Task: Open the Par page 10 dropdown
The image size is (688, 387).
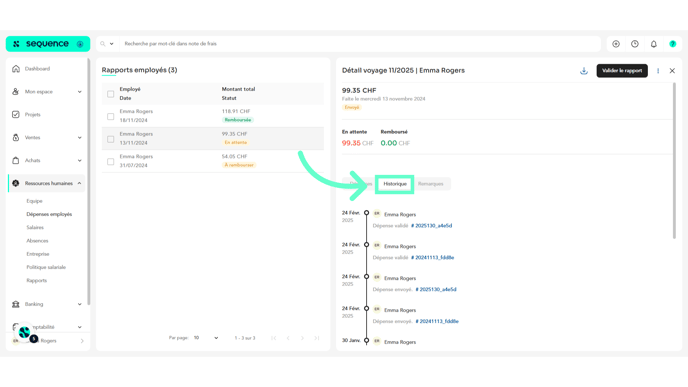Action: (x=206, y=338)
